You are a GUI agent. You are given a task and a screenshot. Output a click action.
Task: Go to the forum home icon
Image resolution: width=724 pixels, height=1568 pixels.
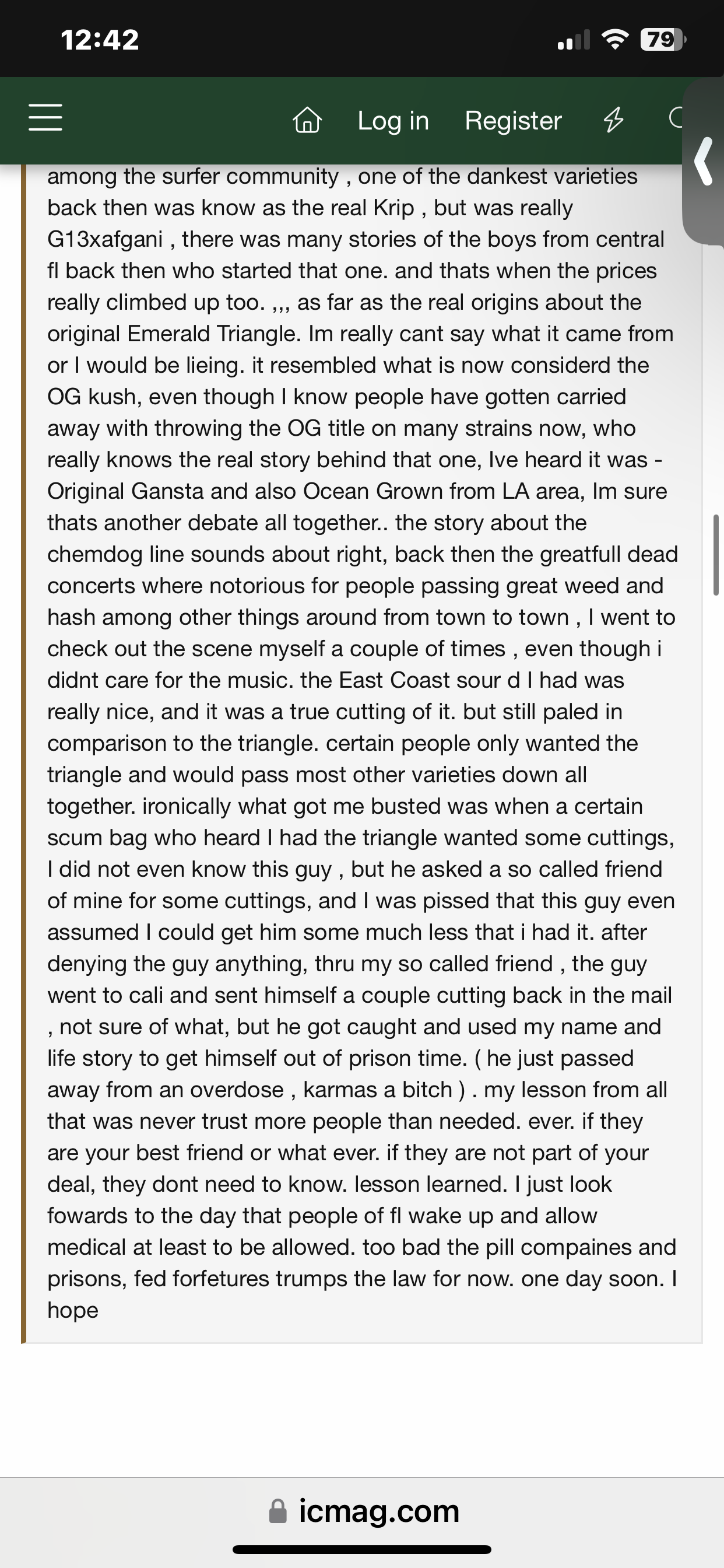click(307, 120)
